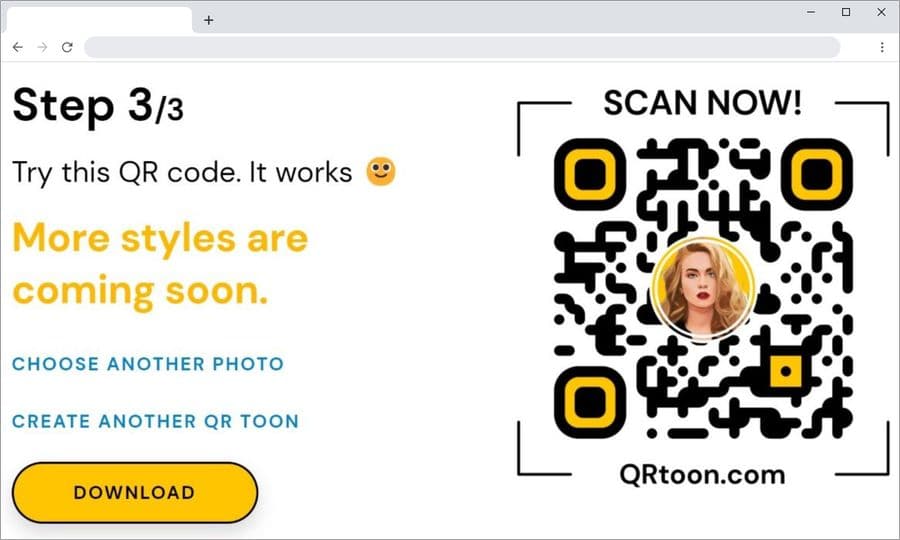Click the top-right yellow QR finder square
Viewport: 900px width, 540px height.
(x=817, y=174)
